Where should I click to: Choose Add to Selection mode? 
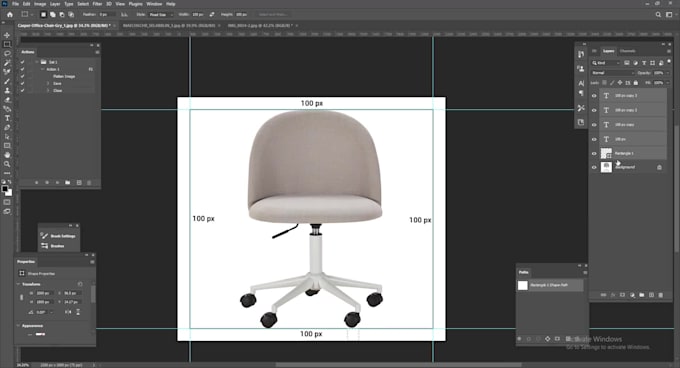click(x=52, y=14)
